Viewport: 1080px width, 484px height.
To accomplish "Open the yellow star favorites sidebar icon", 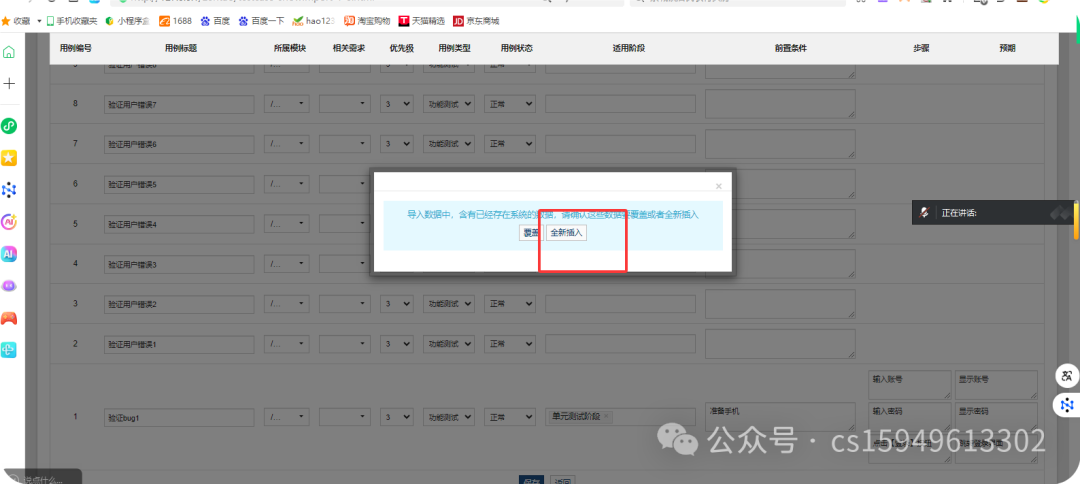I will [9, 158].
